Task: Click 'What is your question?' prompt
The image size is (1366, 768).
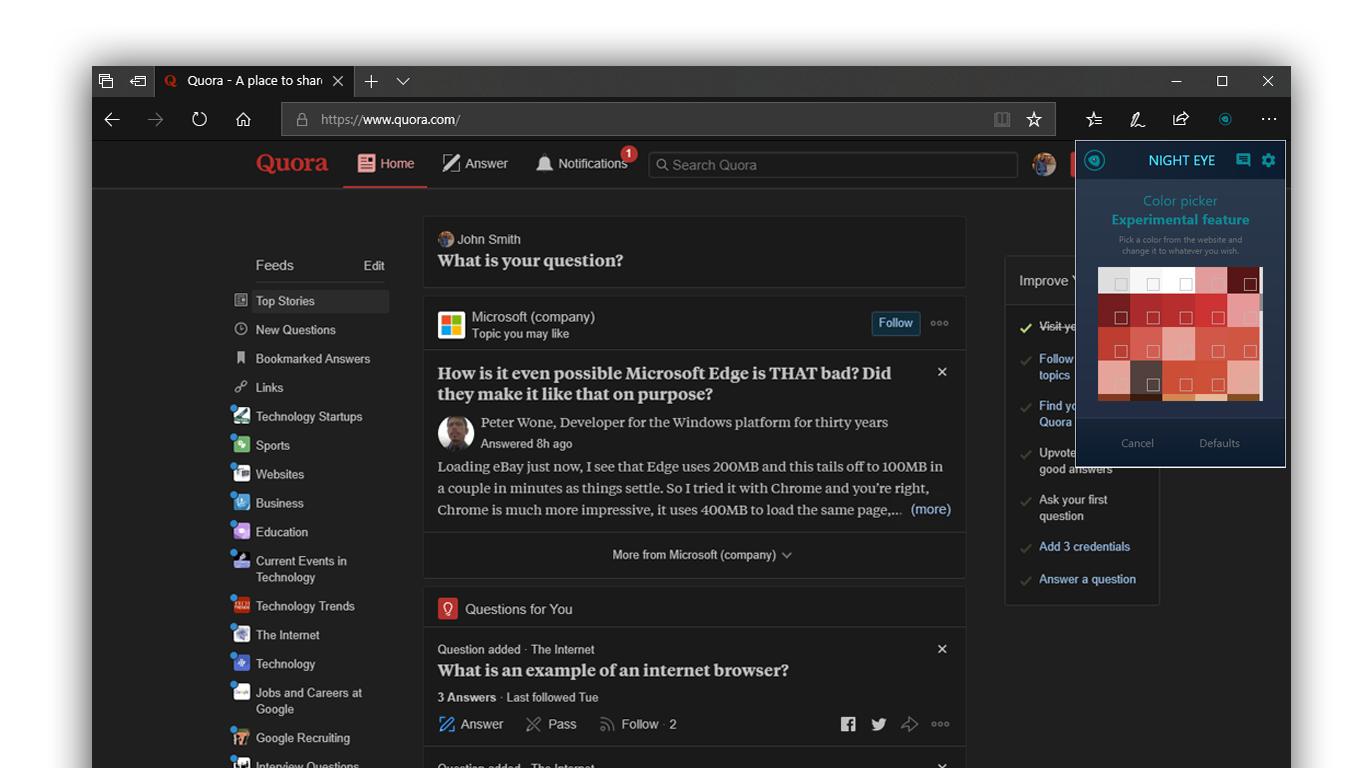Action: (530, 261)
